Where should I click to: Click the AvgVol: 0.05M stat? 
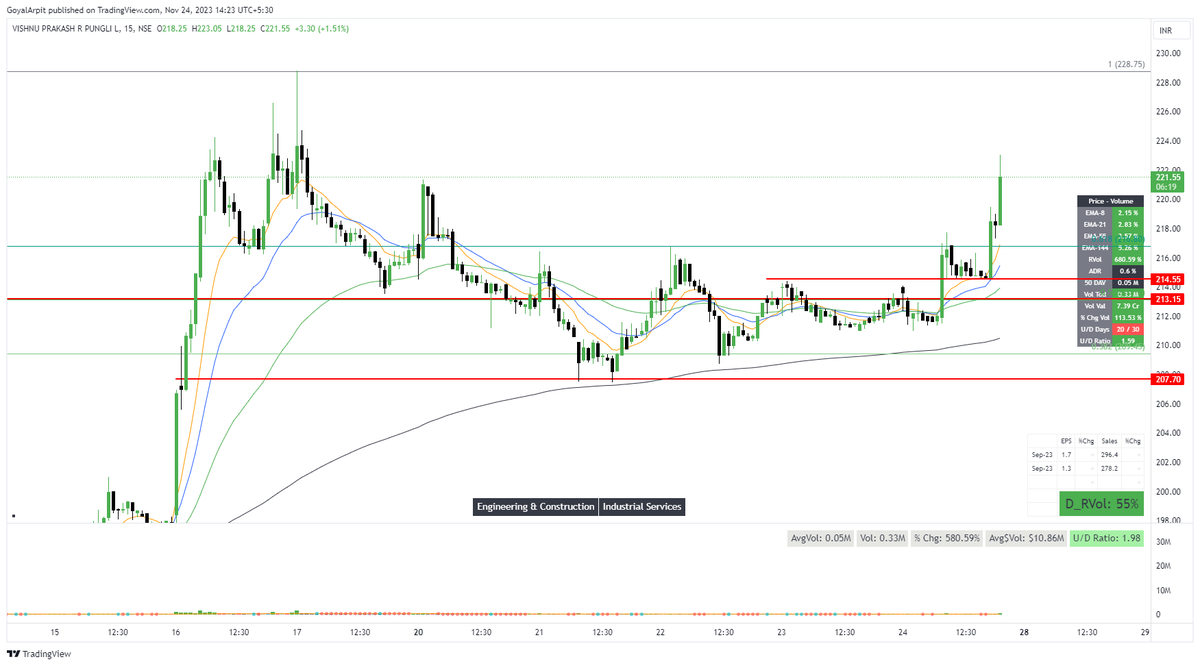tap(821, 538)
